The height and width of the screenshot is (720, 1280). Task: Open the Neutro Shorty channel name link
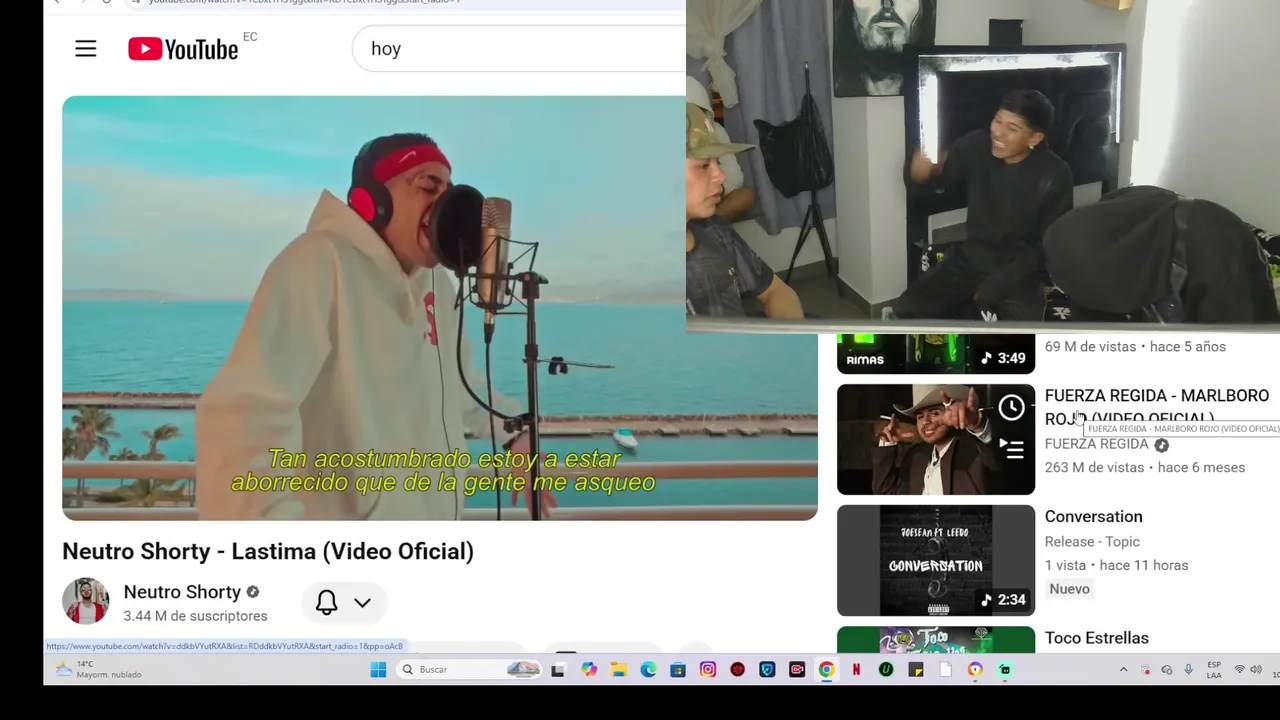(x=182, y=592)
